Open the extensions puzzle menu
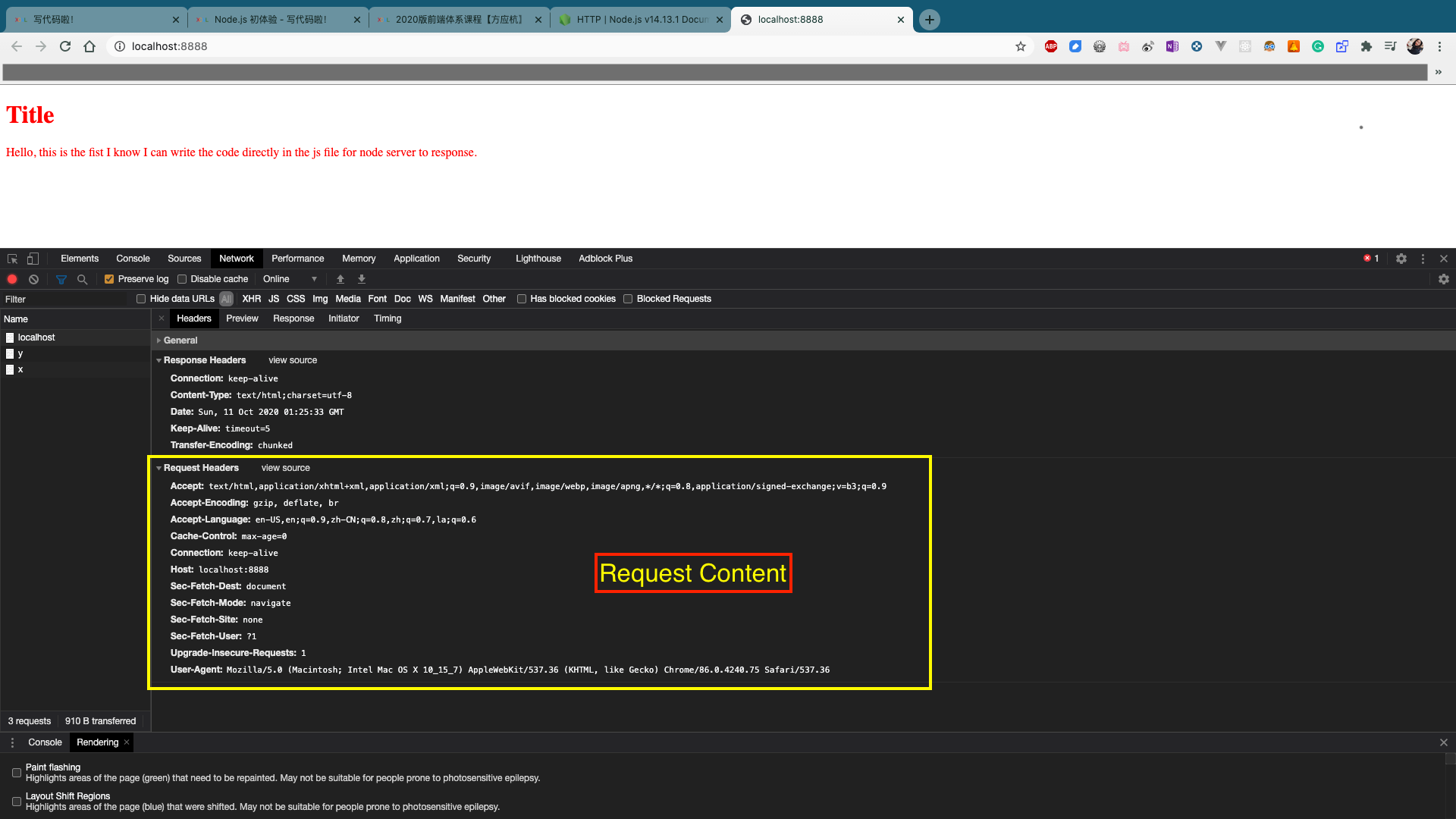Image resolution: width=1456 pixels, height=819 pixels. [x=1367, y=46]
